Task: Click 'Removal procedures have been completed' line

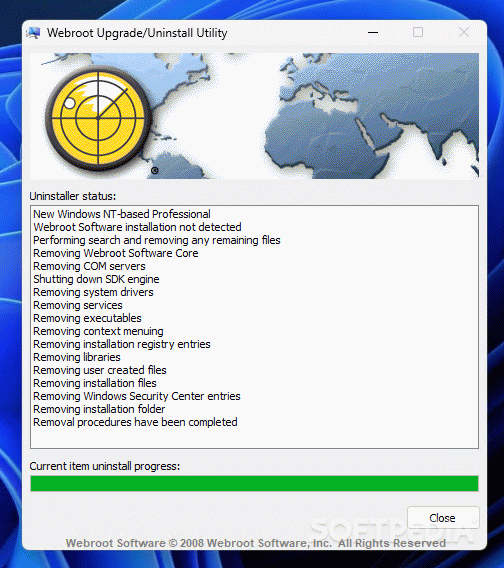Action: 135,423
